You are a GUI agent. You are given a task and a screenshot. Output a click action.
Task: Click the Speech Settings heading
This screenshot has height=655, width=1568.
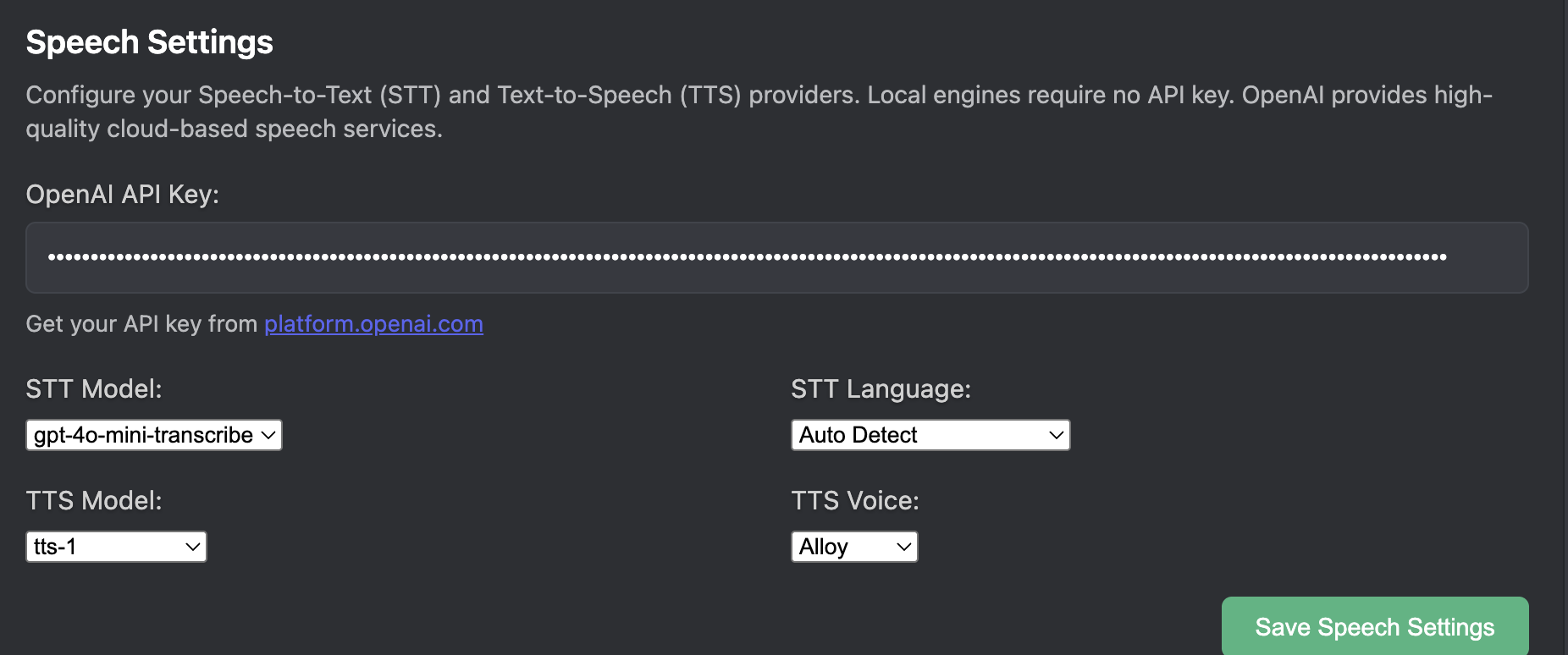tap(149, 41)
